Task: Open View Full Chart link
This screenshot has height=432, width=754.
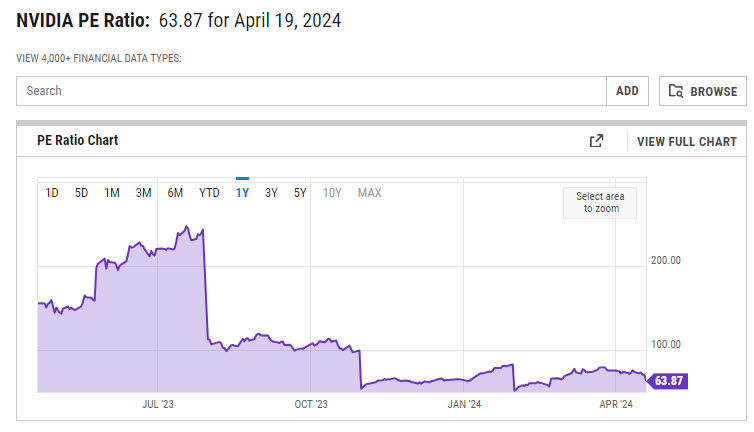Action: point(687,141)
